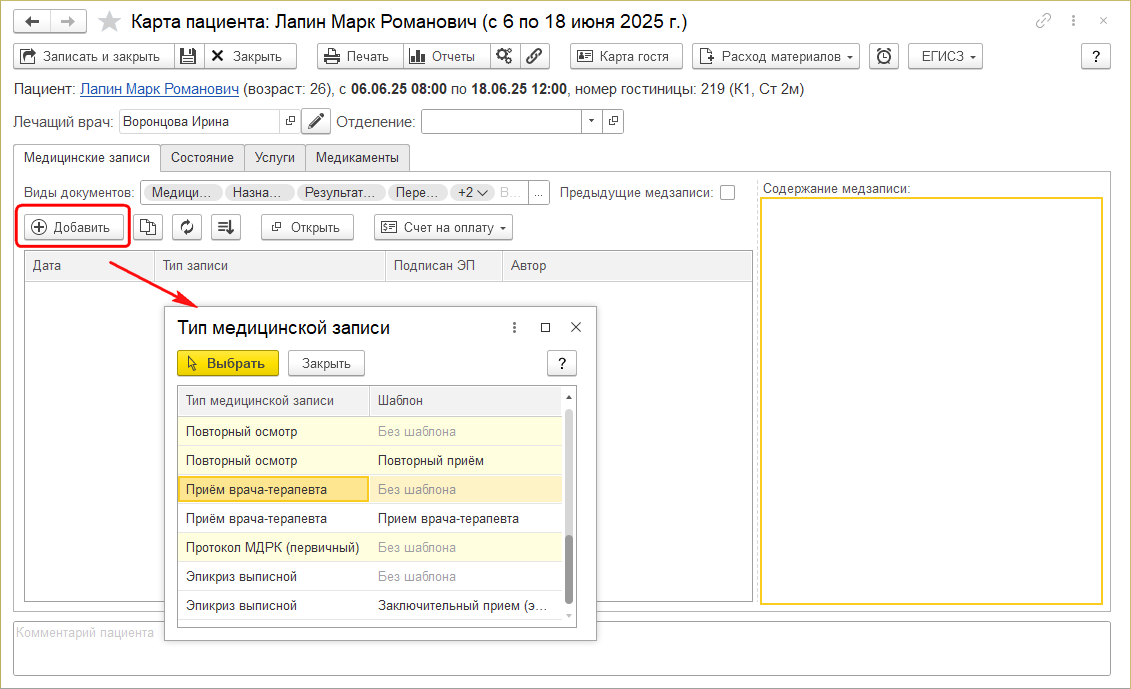The height and width of the screenshot is (689, 1131).
Task: Click the chain link icon in the toolbar
Action: tap(534, 57)
